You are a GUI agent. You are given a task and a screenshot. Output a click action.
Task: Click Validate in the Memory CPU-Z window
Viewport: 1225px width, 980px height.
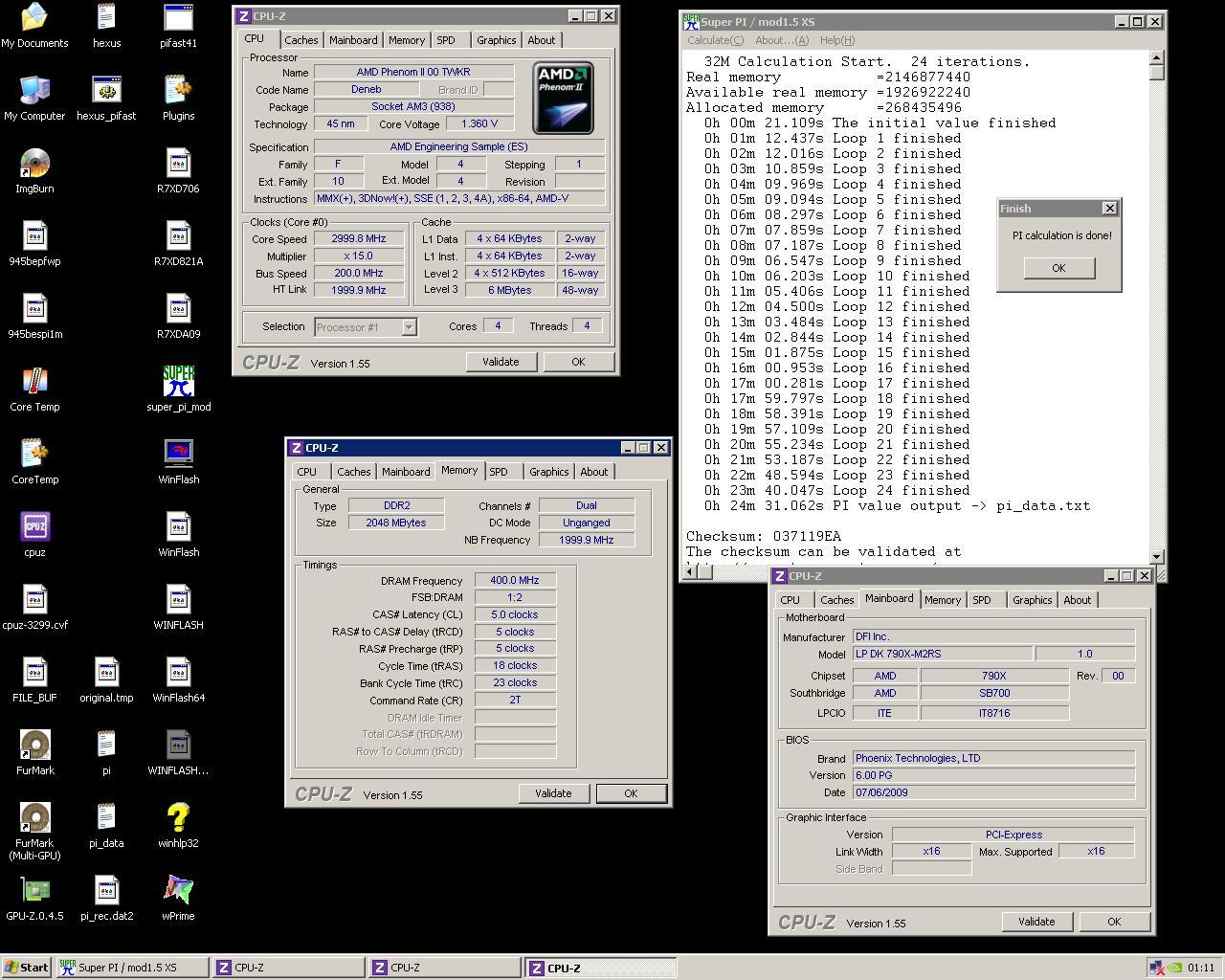point(553,793)
